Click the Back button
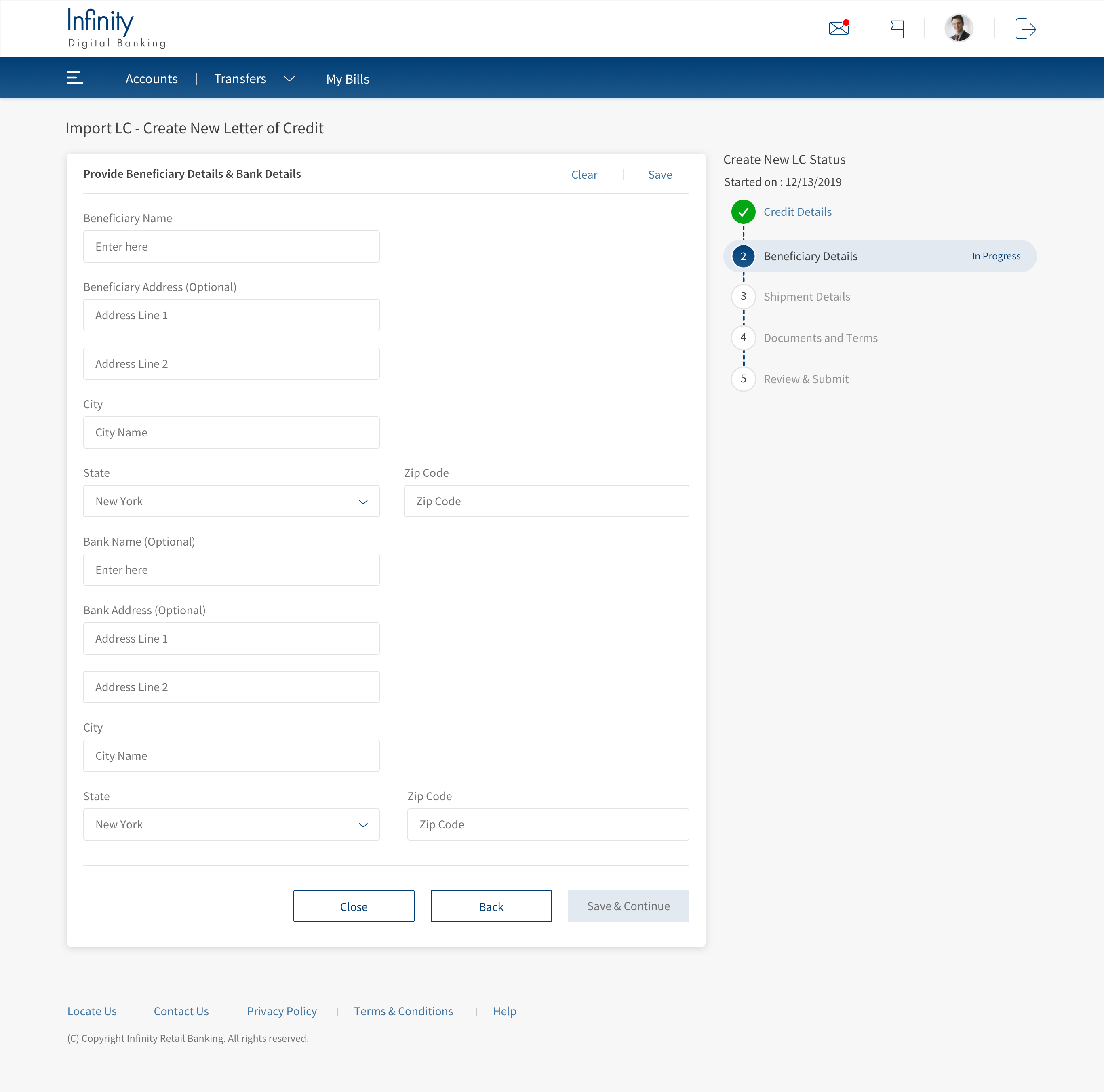Image resolution: width=1104 pixels, height=1092 pixels. pos(491,906)
